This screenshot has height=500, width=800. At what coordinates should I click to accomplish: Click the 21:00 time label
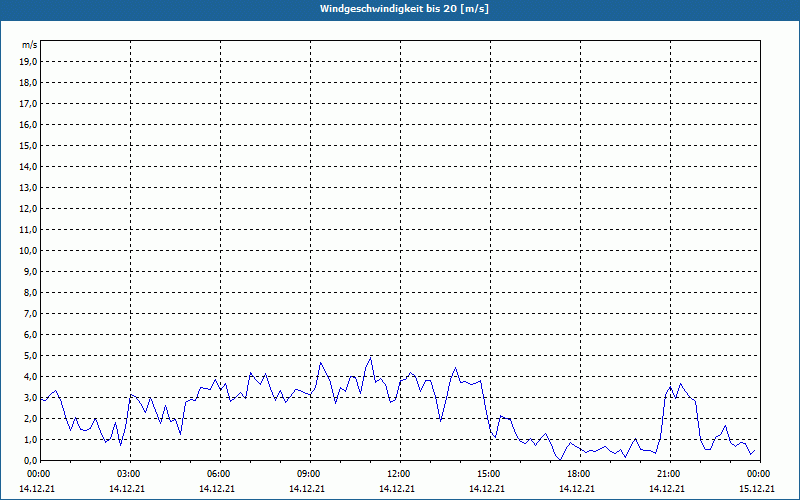(669, 474)
